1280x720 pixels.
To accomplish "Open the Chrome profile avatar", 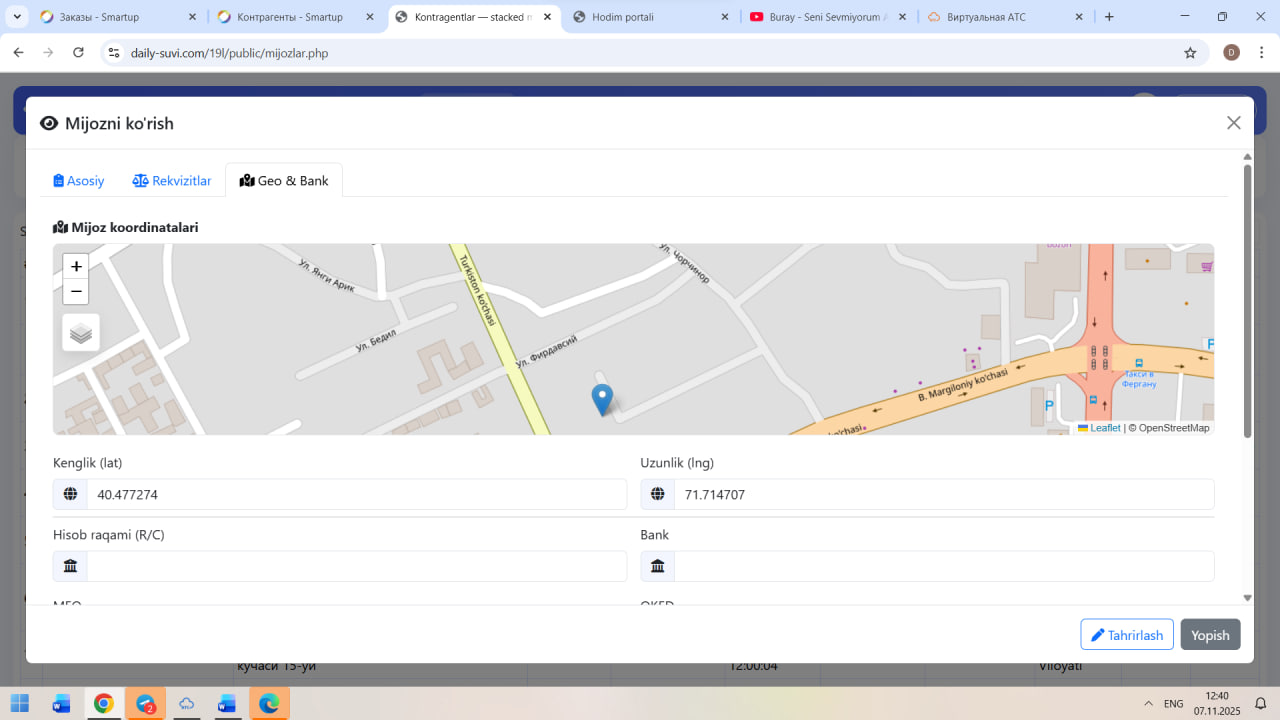I will [1231, 53].
